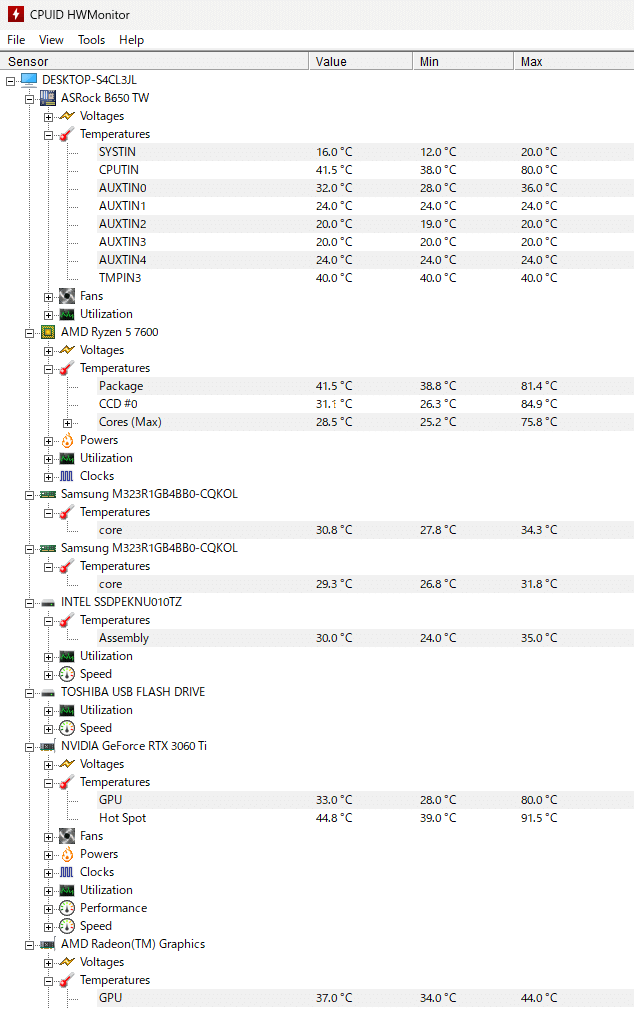Open the View menu
Image resolution: width=634 pixels, height=1009 pixels.
pyautogui.click(x=51, y=40)
